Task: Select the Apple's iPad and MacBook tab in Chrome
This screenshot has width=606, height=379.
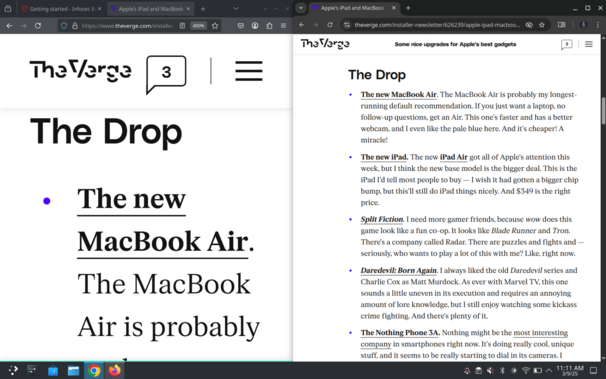Action: pyautogui.click(x=352, y=8)
